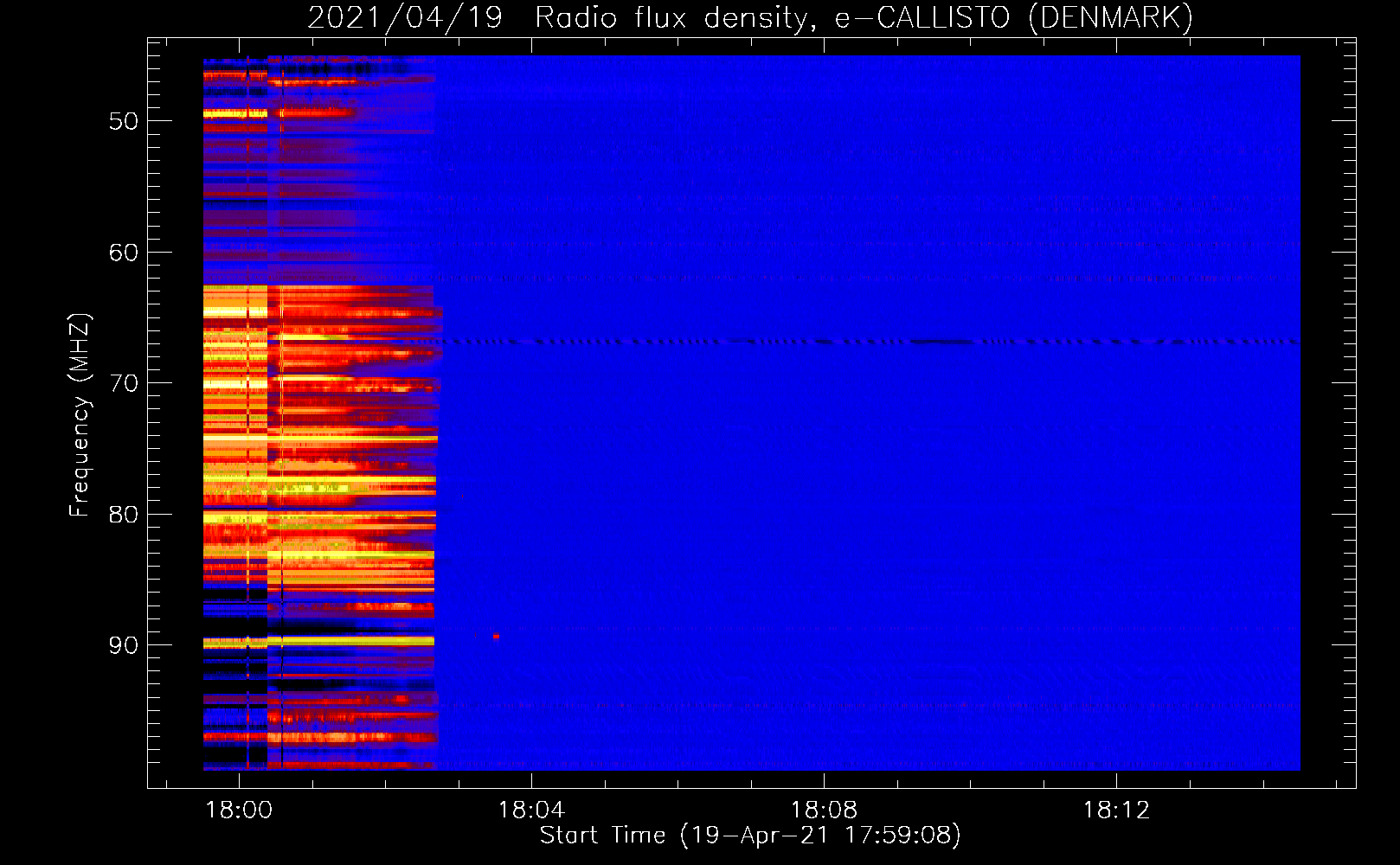Click the 70 frequency tick label
This screenshot has height=865, width=1400.
pos(124,383)
